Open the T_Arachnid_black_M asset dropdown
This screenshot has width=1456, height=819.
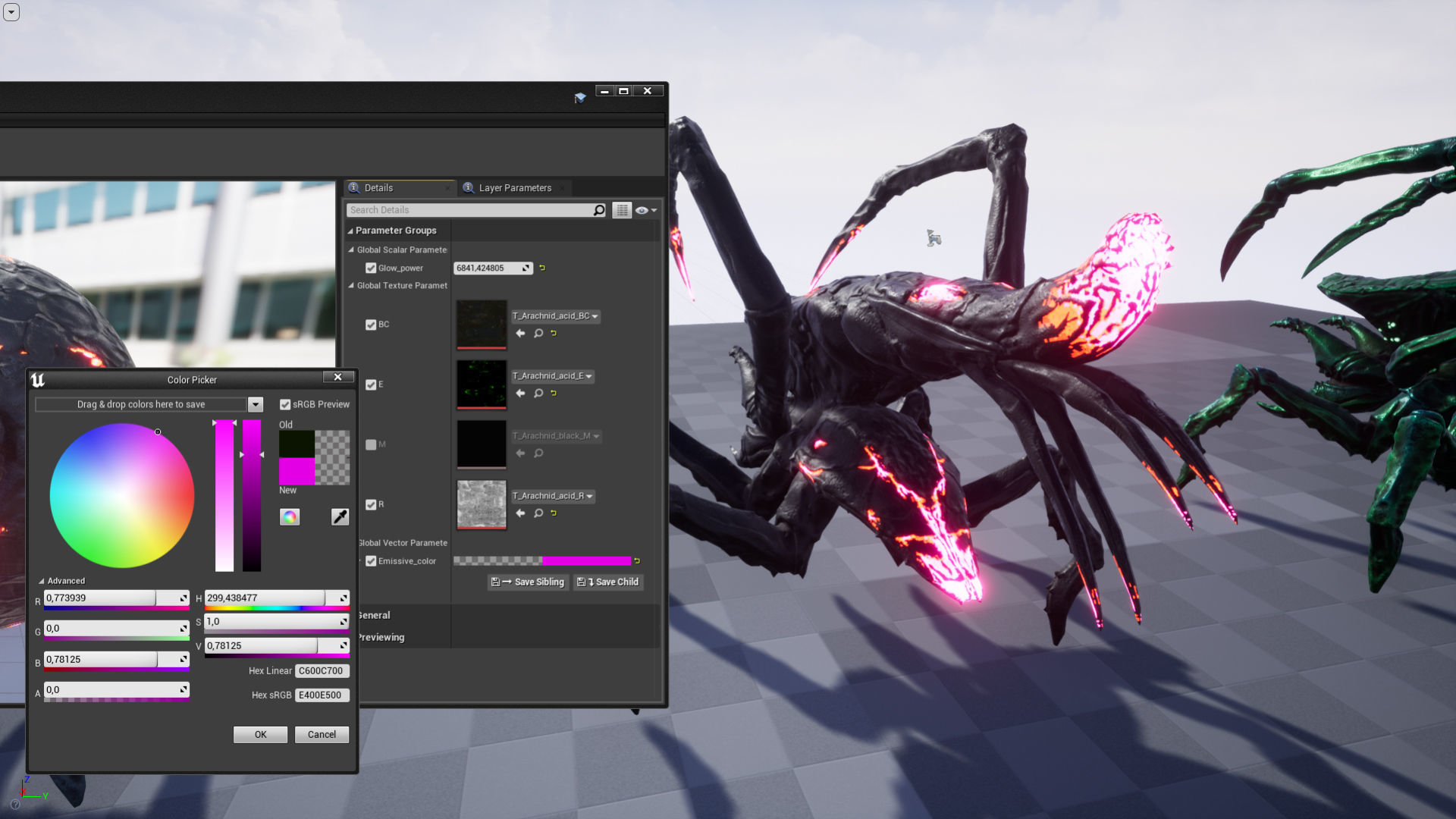pos(557,436)
